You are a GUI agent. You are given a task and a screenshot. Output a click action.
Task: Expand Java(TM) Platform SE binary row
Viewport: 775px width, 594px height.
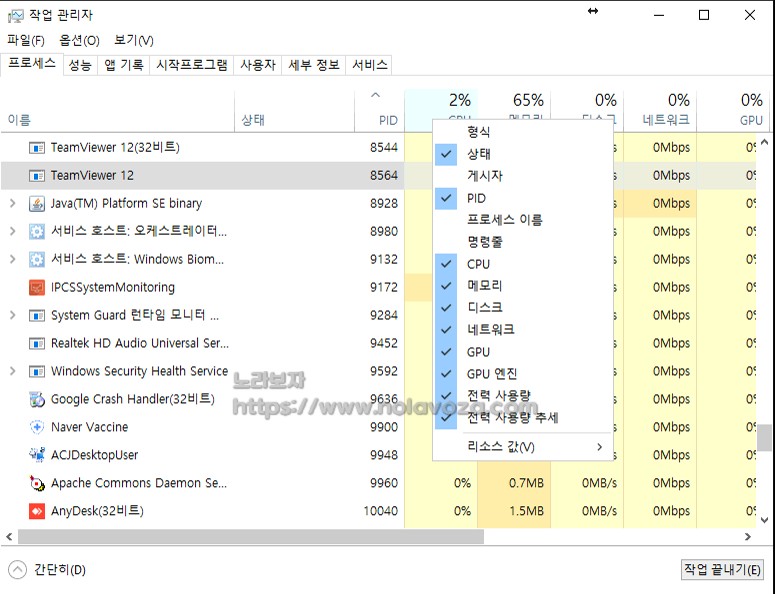click(13, 203)
